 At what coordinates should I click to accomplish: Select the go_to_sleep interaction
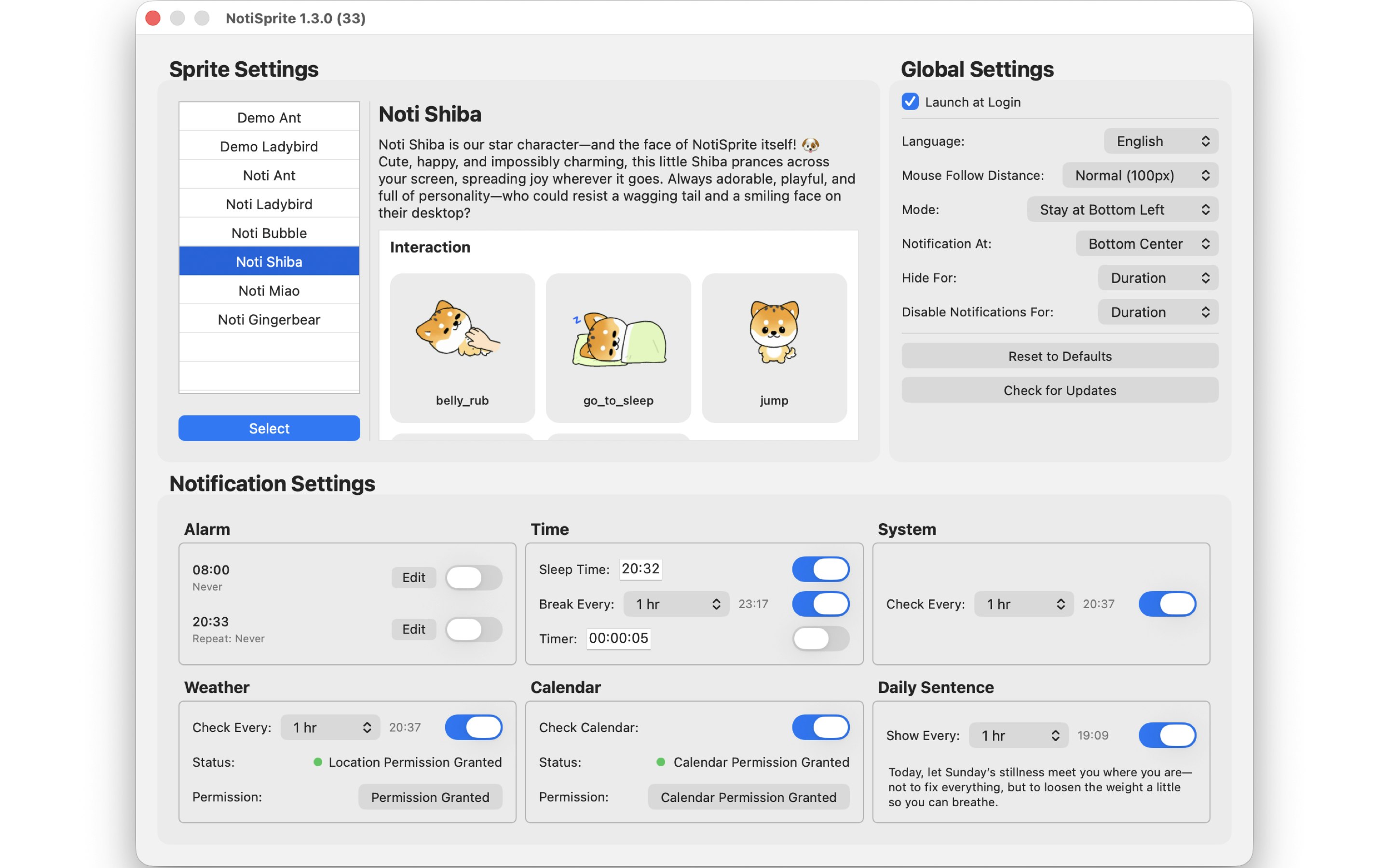click(x=618, y=347)
